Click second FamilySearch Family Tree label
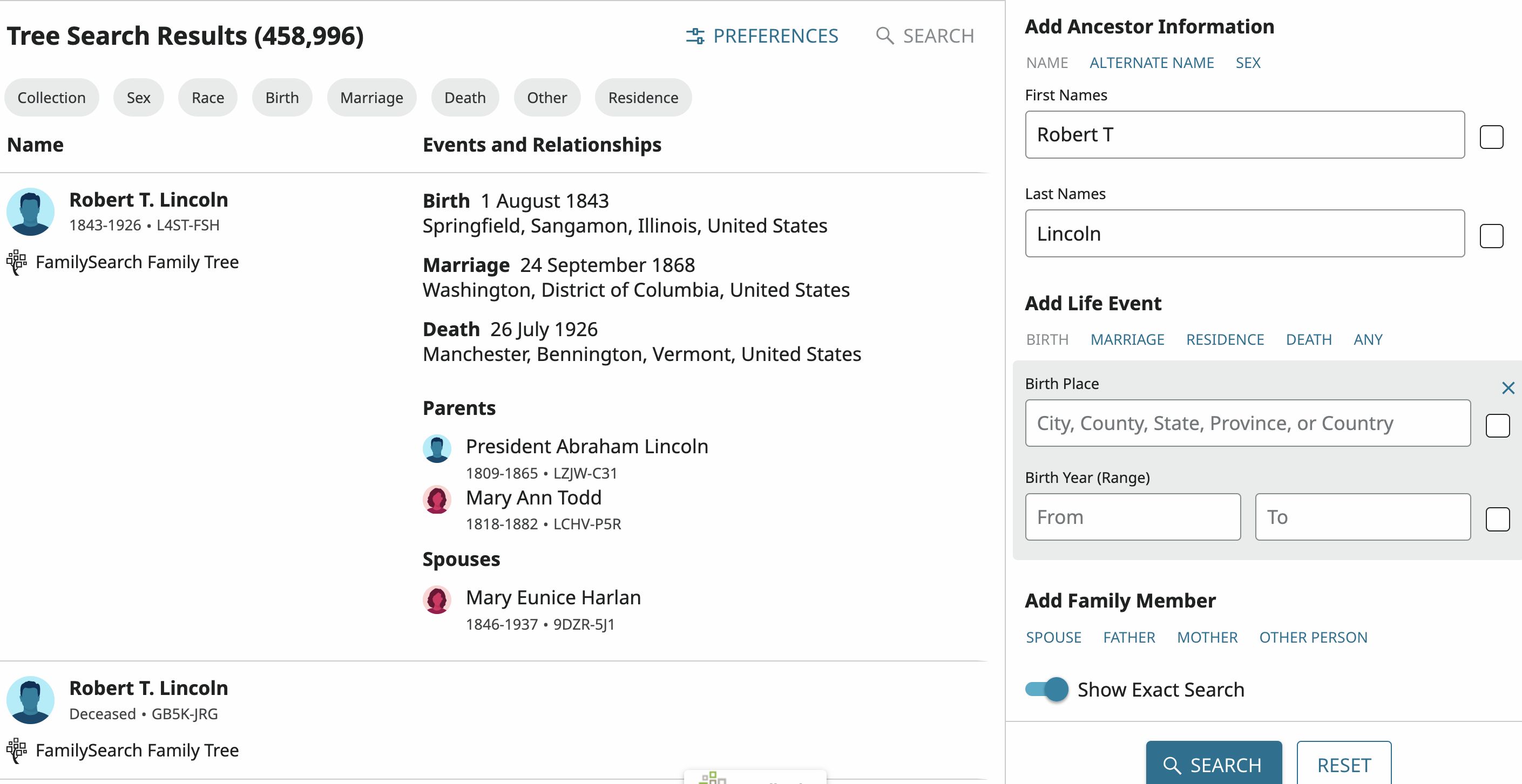Viewport: 1522px width, 784px height. point(137,751)
